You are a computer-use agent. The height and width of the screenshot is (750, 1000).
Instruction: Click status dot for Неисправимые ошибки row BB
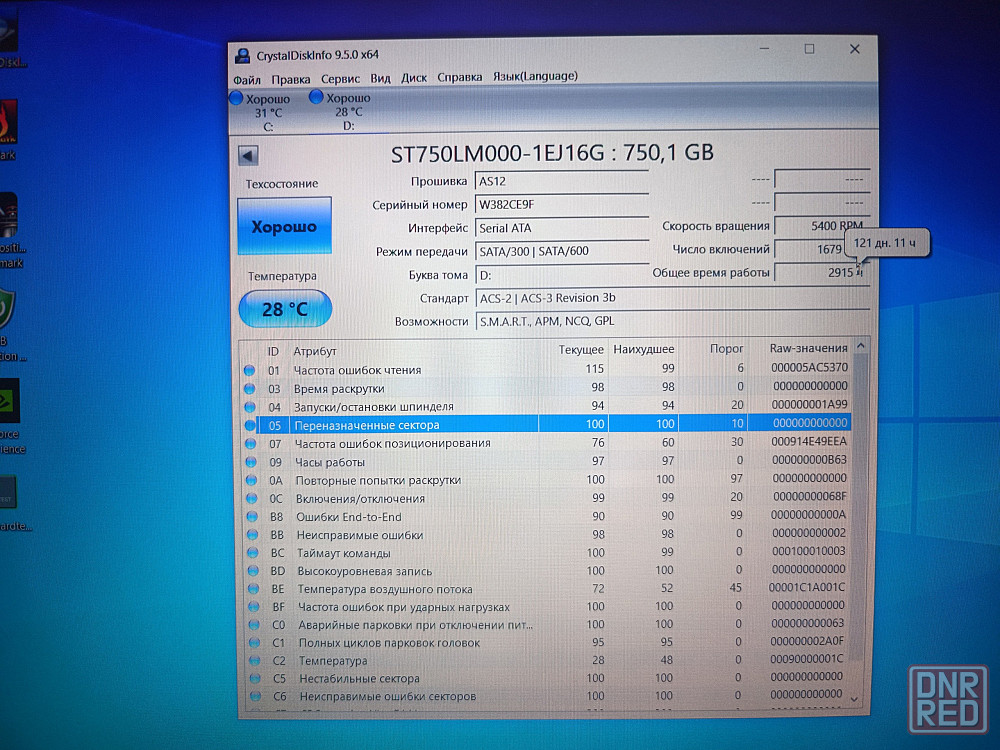[x=253, y=535]
